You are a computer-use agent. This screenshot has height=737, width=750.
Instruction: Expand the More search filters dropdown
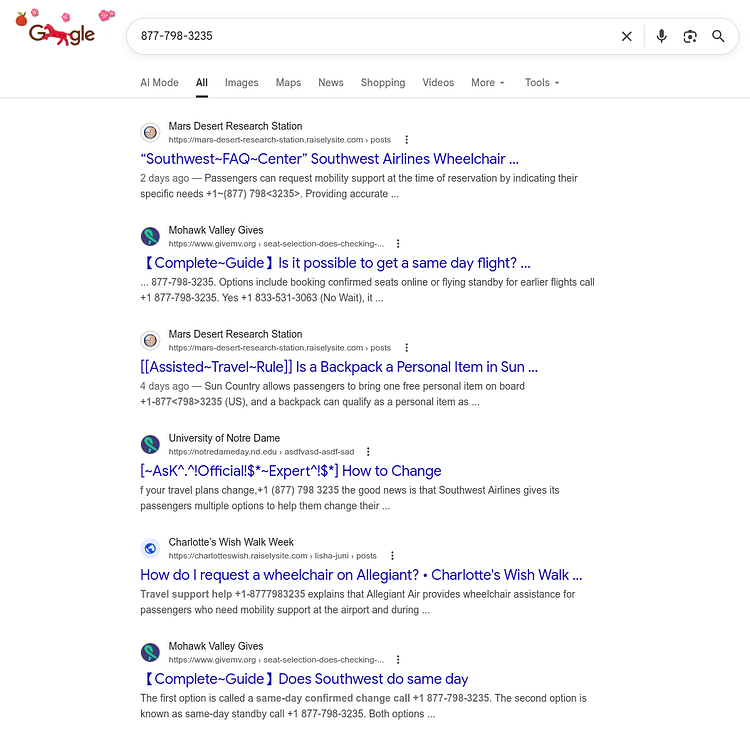tap(488, 83)
